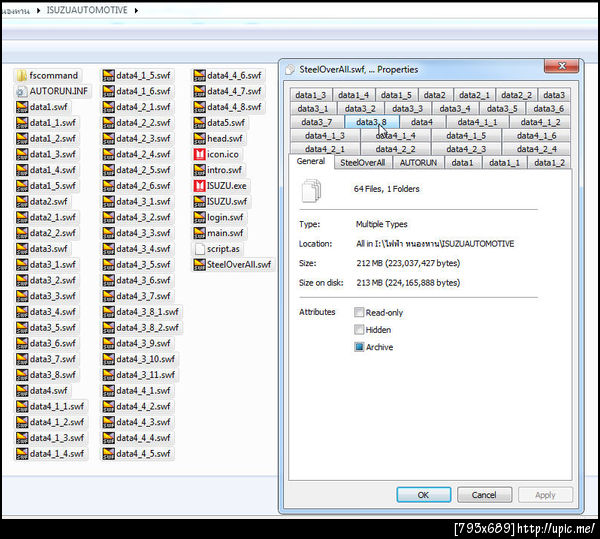Select the data4_3_8_1.swf file icon
The width and height of the screenshot is (600, 539).
109,312
